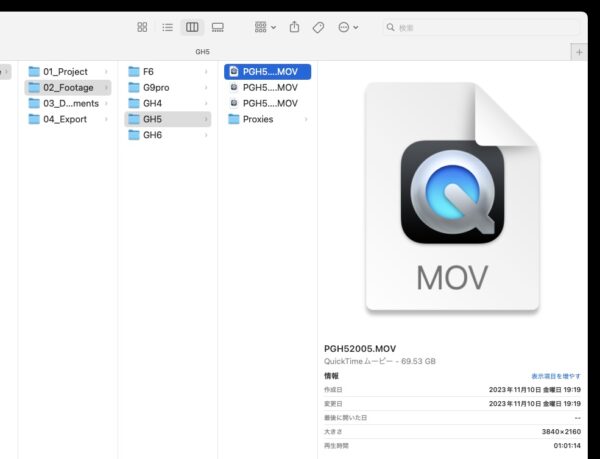Expand the 01_Project folder chevron
Image resolution: width=600 pixels, height=459 pixels.
click(x=106, y=72)
